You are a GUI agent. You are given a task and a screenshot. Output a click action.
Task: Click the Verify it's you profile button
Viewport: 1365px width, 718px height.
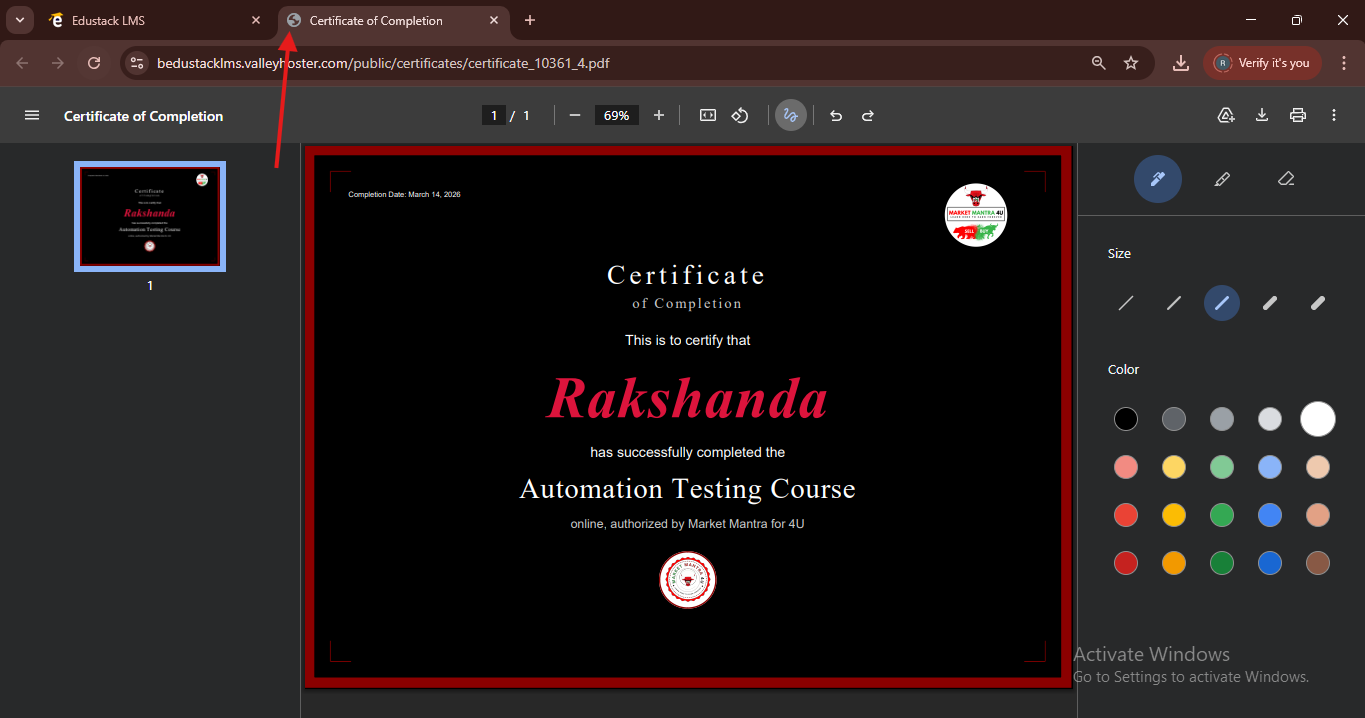[x=1263, y=63]
